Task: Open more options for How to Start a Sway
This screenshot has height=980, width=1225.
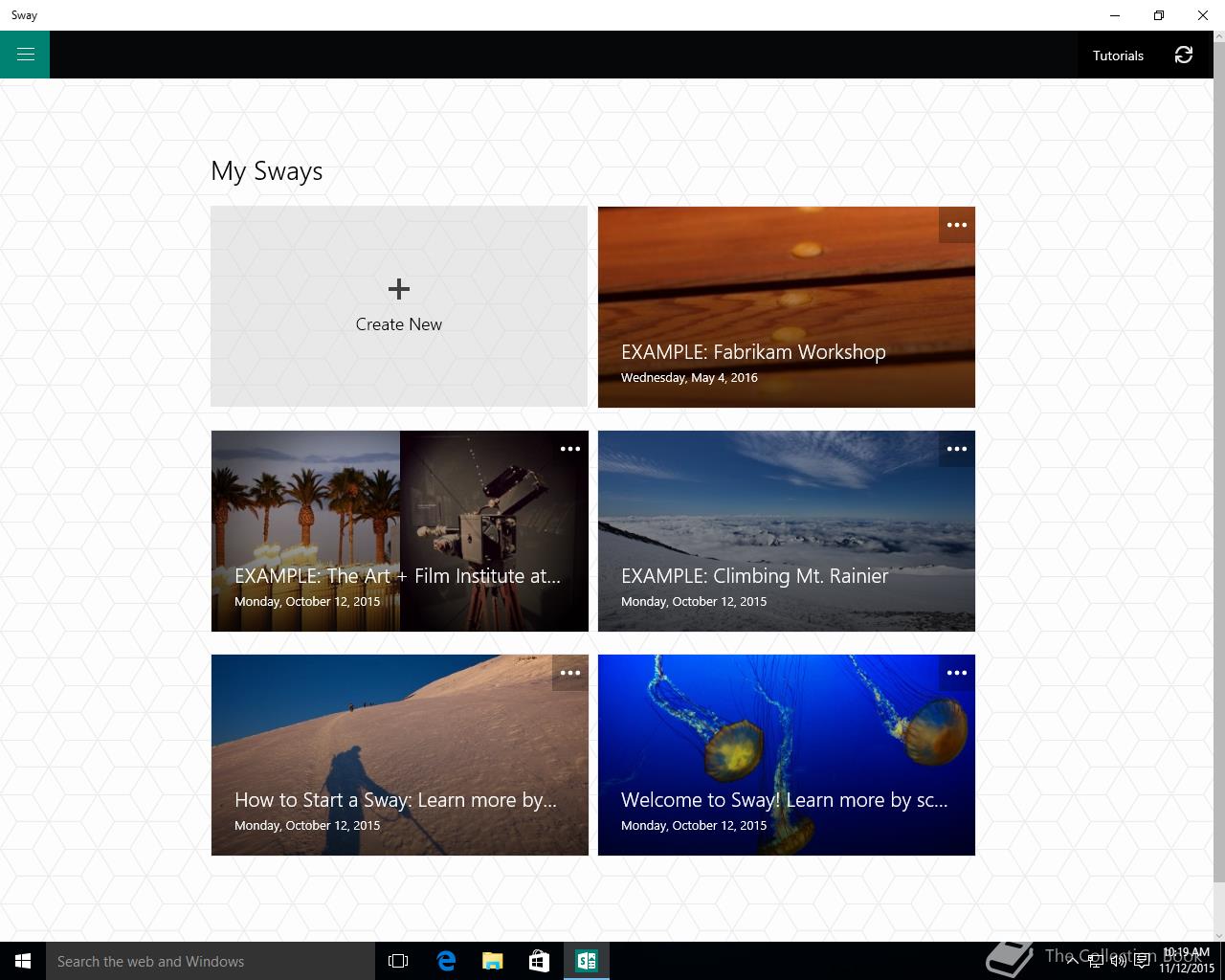Action: 570,673
